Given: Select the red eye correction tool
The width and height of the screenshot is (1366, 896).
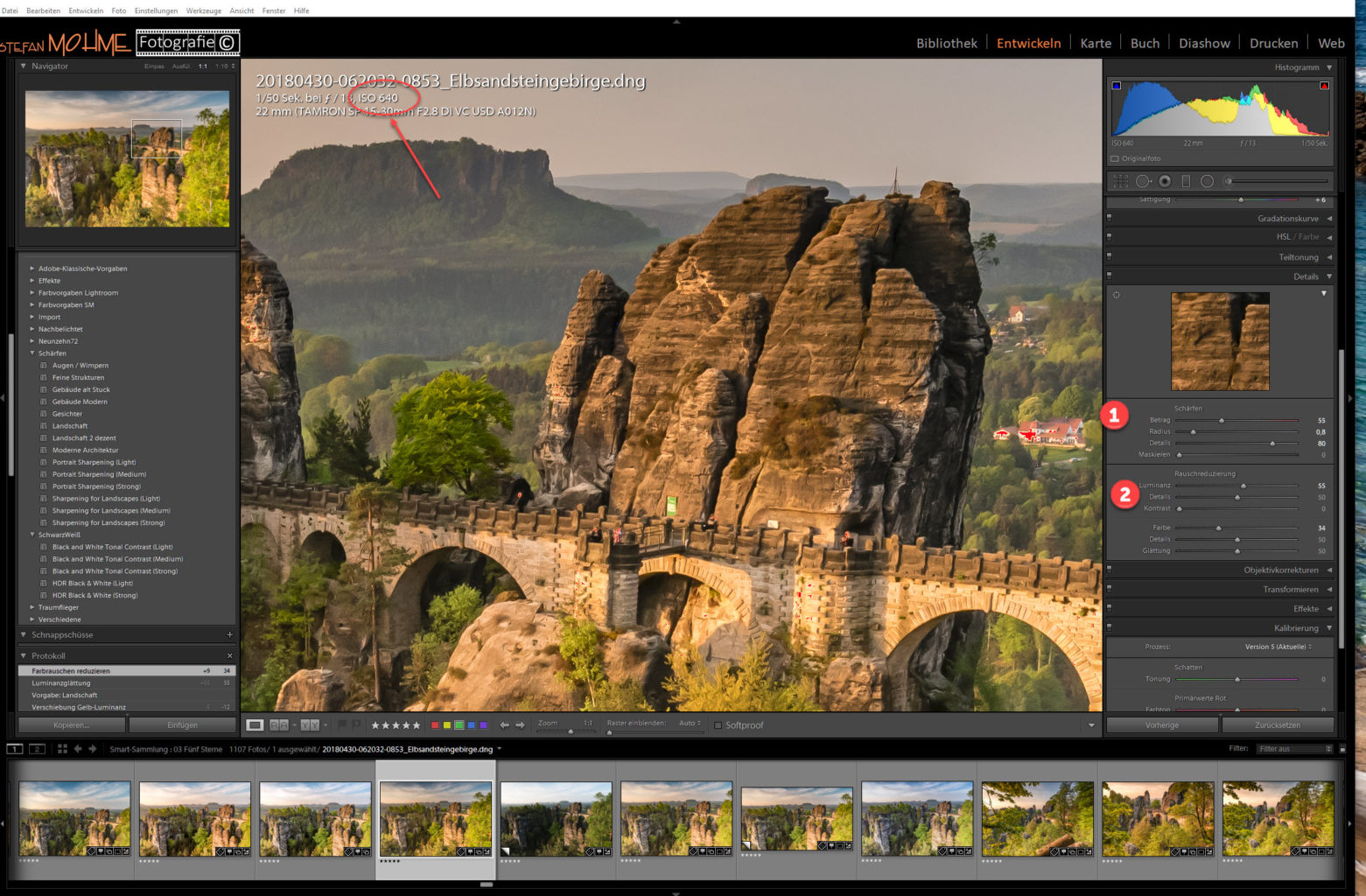Looking at the screenshot, I should 1165,181.
